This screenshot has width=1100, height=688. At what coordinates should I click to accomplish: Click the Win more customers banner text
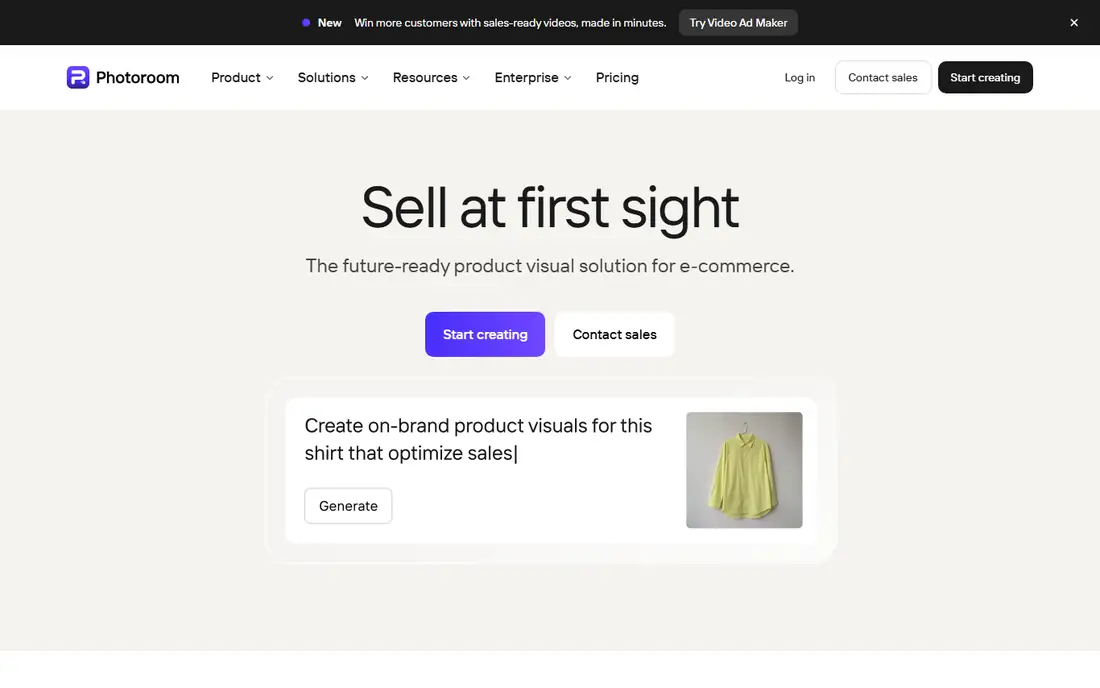pyautogui.click(x=510, y=22)
